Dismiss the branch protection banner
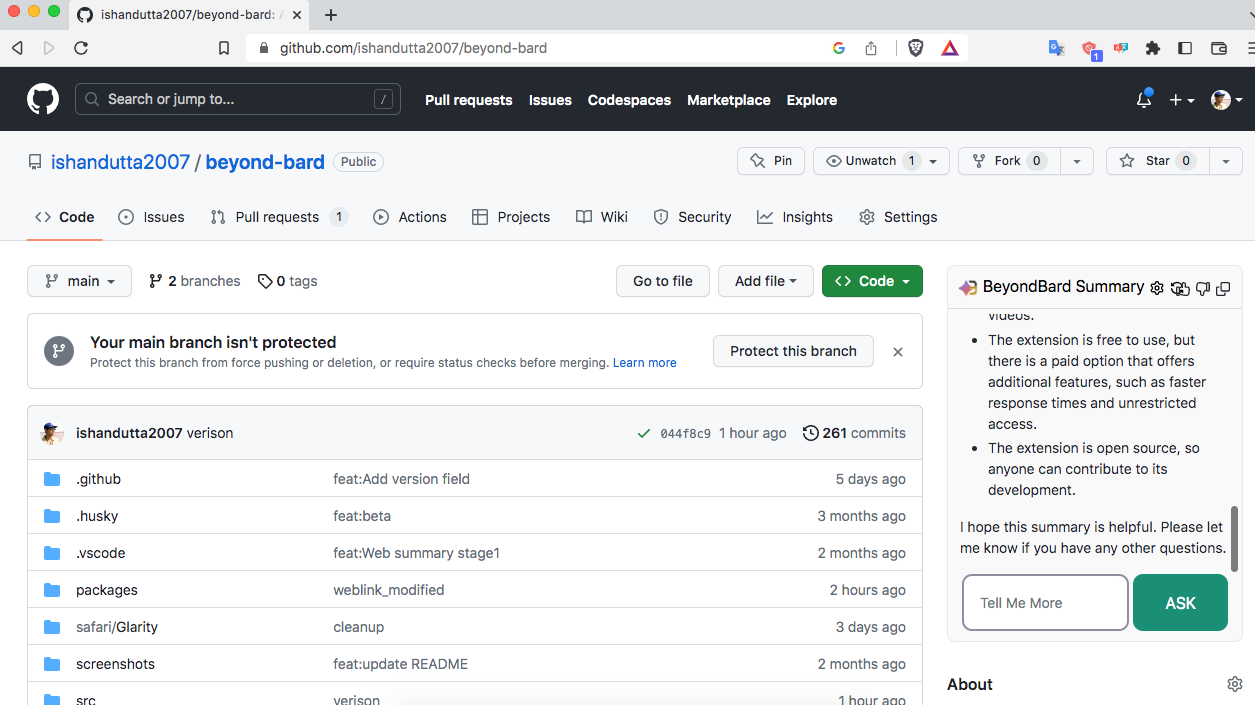Screen dimensions: 1255x705 pos(898,351)
